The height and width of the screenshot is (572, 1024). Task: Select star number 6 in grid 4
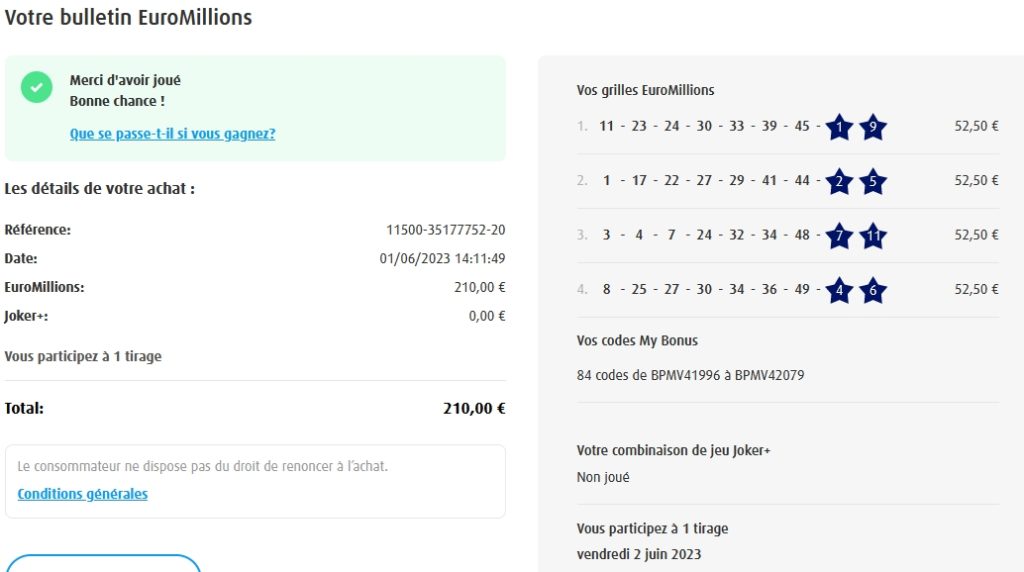pos(873,290)
